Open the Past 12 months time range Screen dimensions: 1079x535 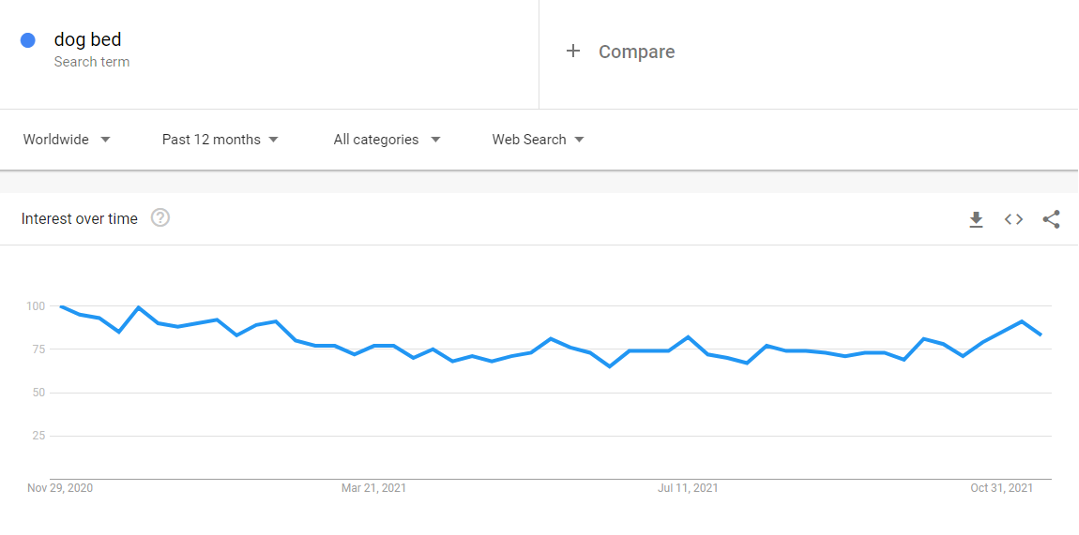tap(220, 140)
